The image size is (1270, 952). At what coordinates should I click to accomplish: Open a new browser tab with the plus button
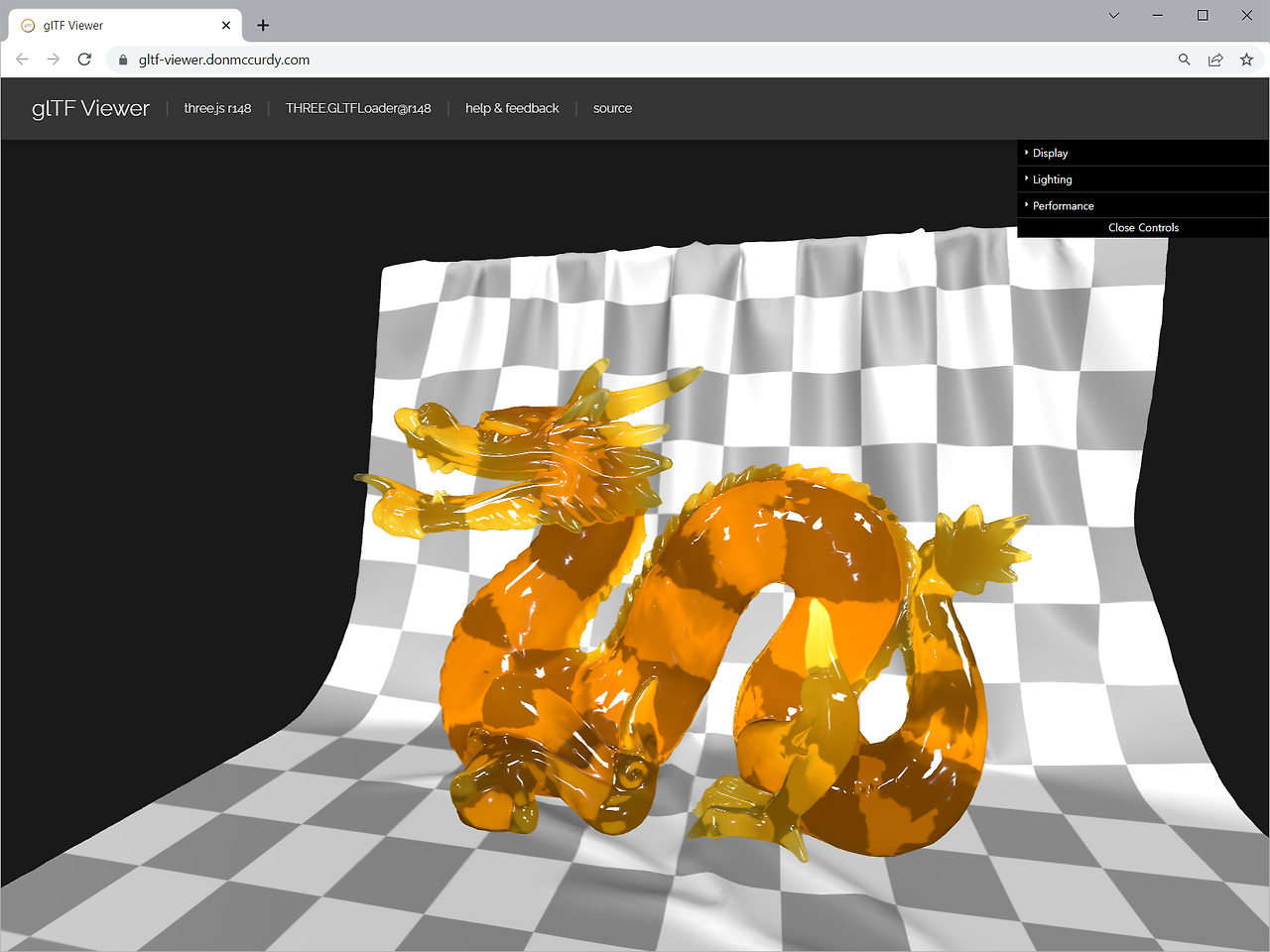click(x=262, y=25)
